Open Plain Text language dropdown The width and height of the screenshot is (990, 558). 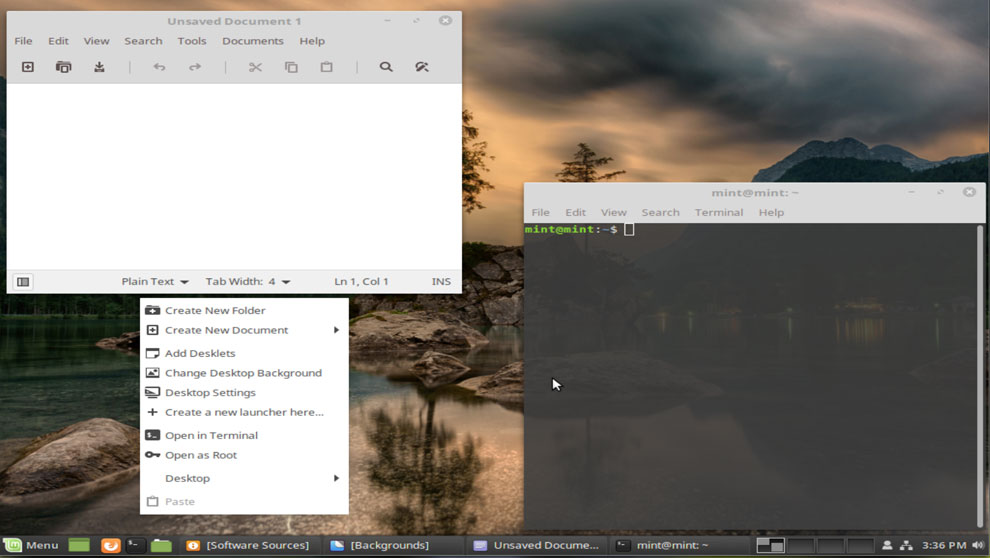pos(155,282)
